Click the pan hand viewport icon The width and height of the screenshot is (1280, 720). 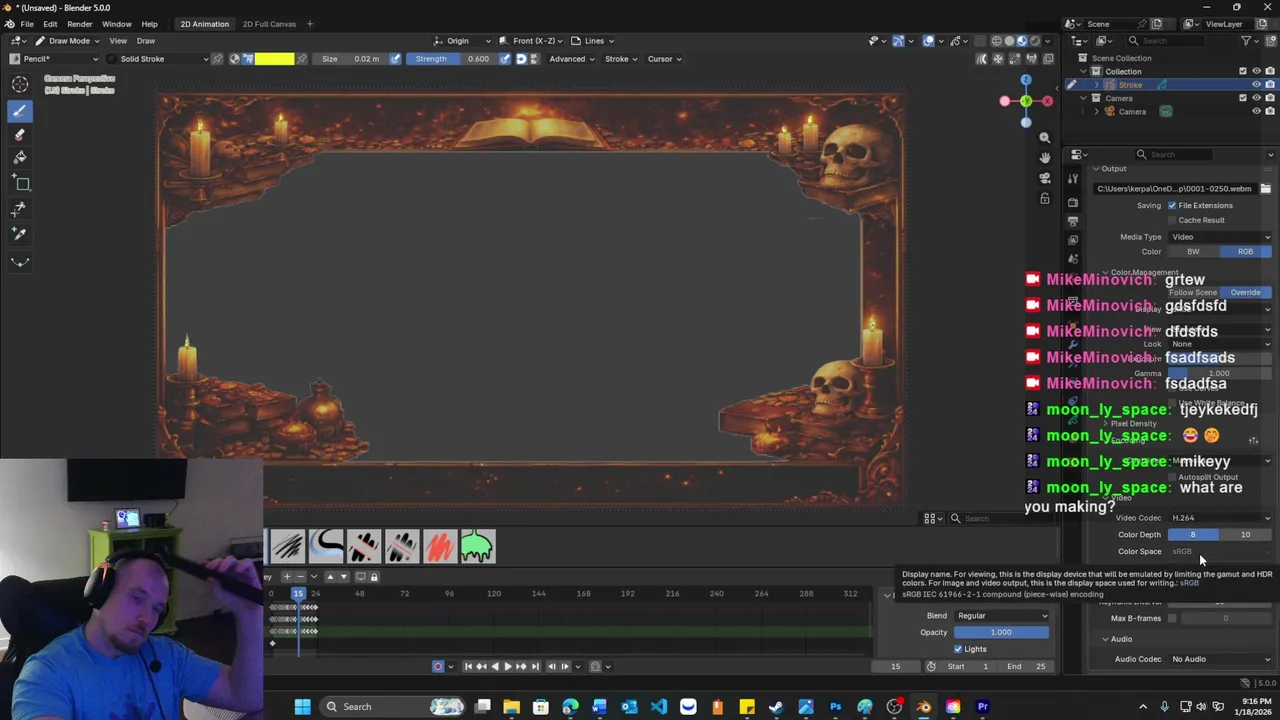1045,158
